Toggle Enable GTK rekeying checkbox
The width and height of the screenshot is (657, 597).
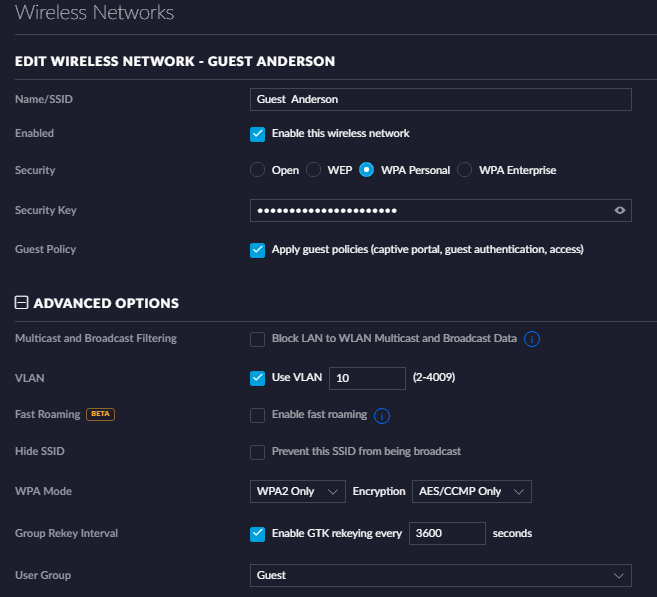[x=257, y=534]
